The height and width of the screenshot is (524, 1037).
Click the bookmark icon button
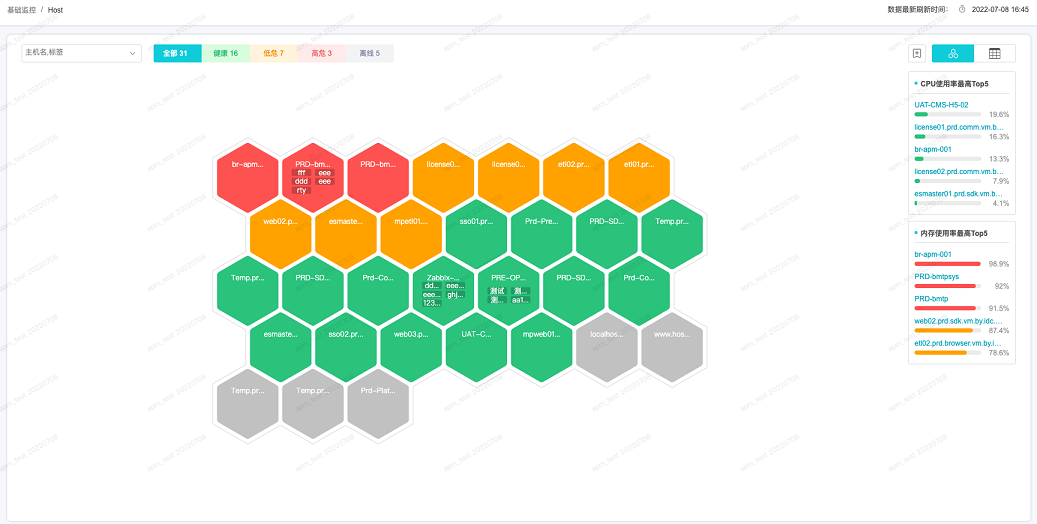point(917,54)
